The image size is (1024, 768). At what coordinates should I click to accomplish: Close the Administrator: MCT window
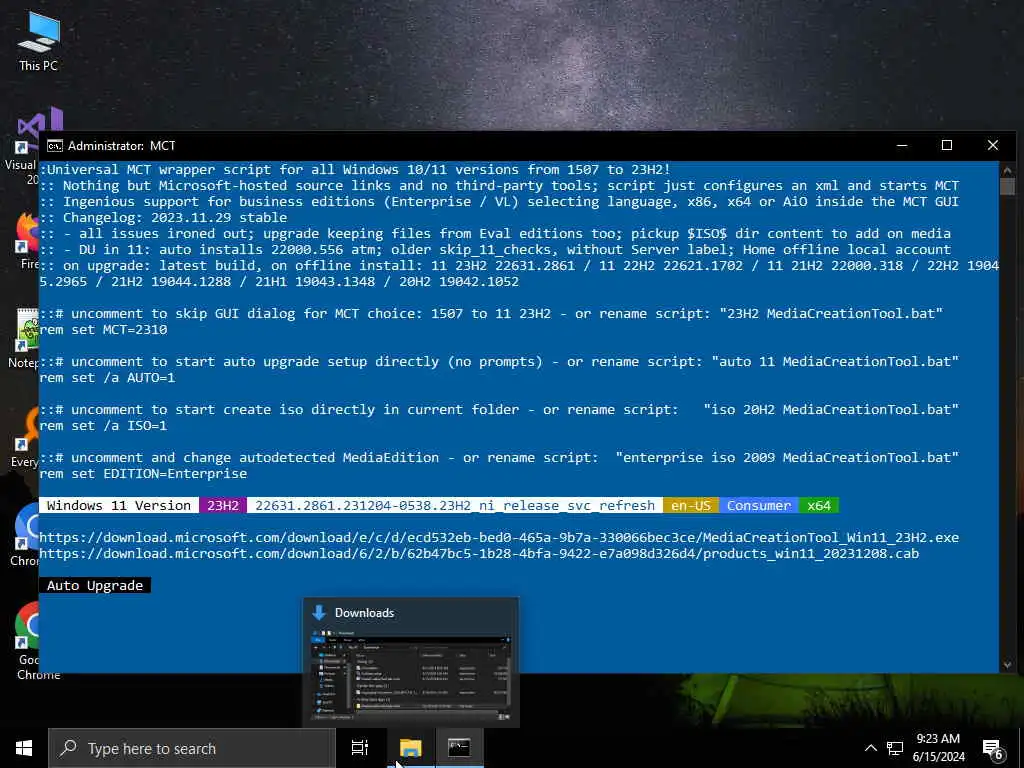993,145
